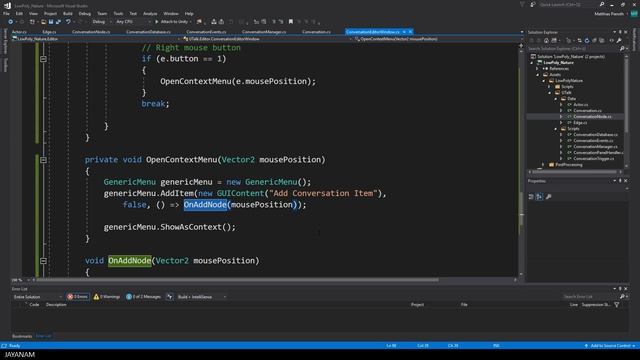Toggle the 0 of 2 Messages filter
Screen dimensions: 640x360
coord(143,297)
